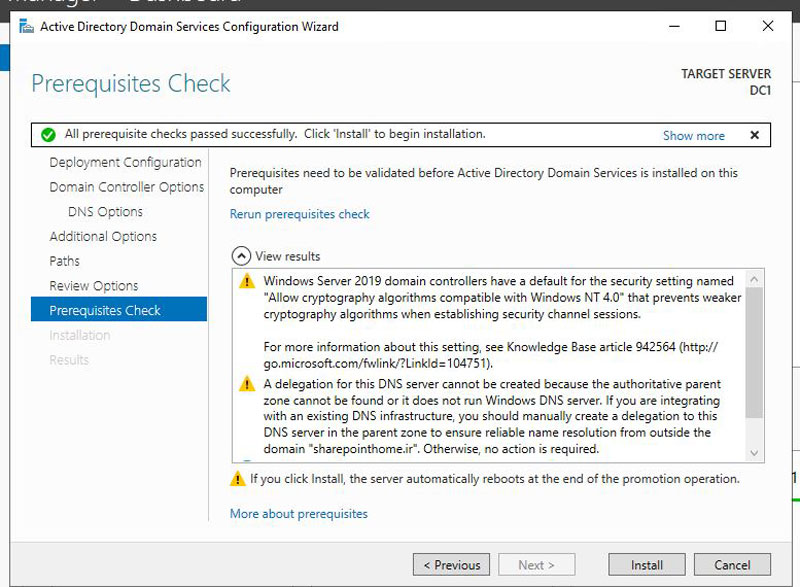Open Show more in notification banner

(x=693, y=136)
